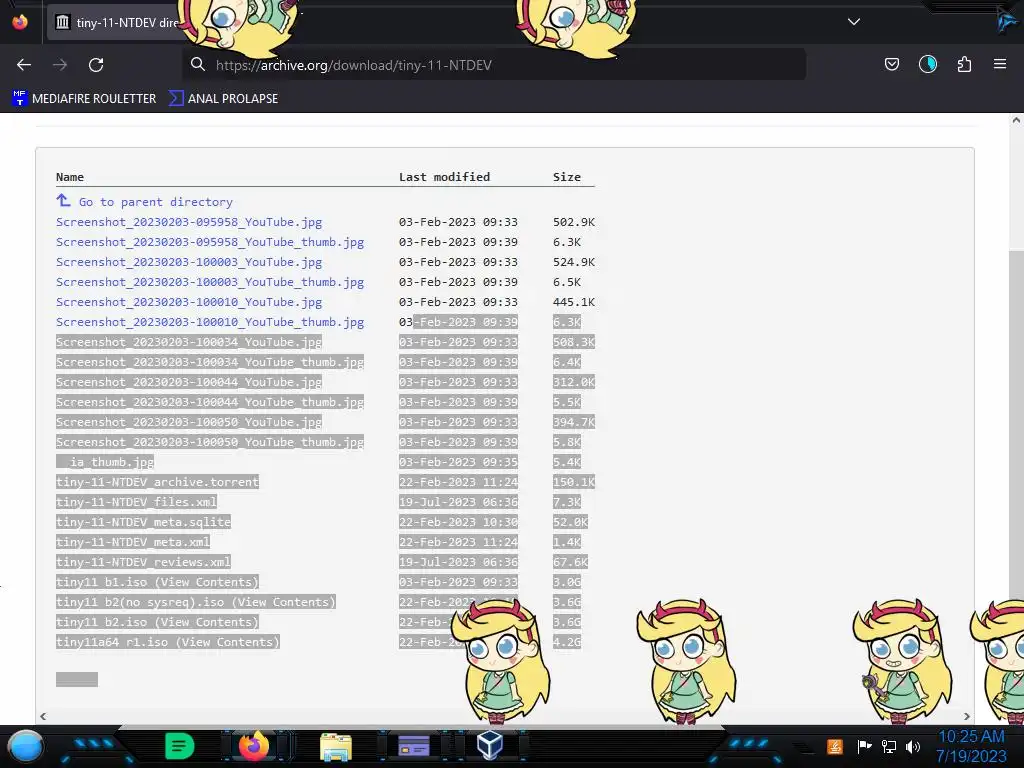Screen dimensions: 1024x768
Task: Open the green notes app in the taskbar
Action: point(180,746)
